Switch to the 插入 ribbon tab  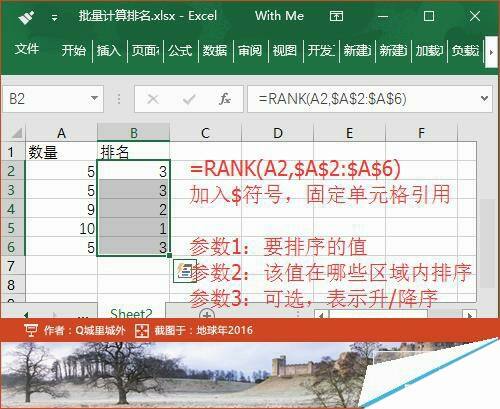[x=109, y=50]
